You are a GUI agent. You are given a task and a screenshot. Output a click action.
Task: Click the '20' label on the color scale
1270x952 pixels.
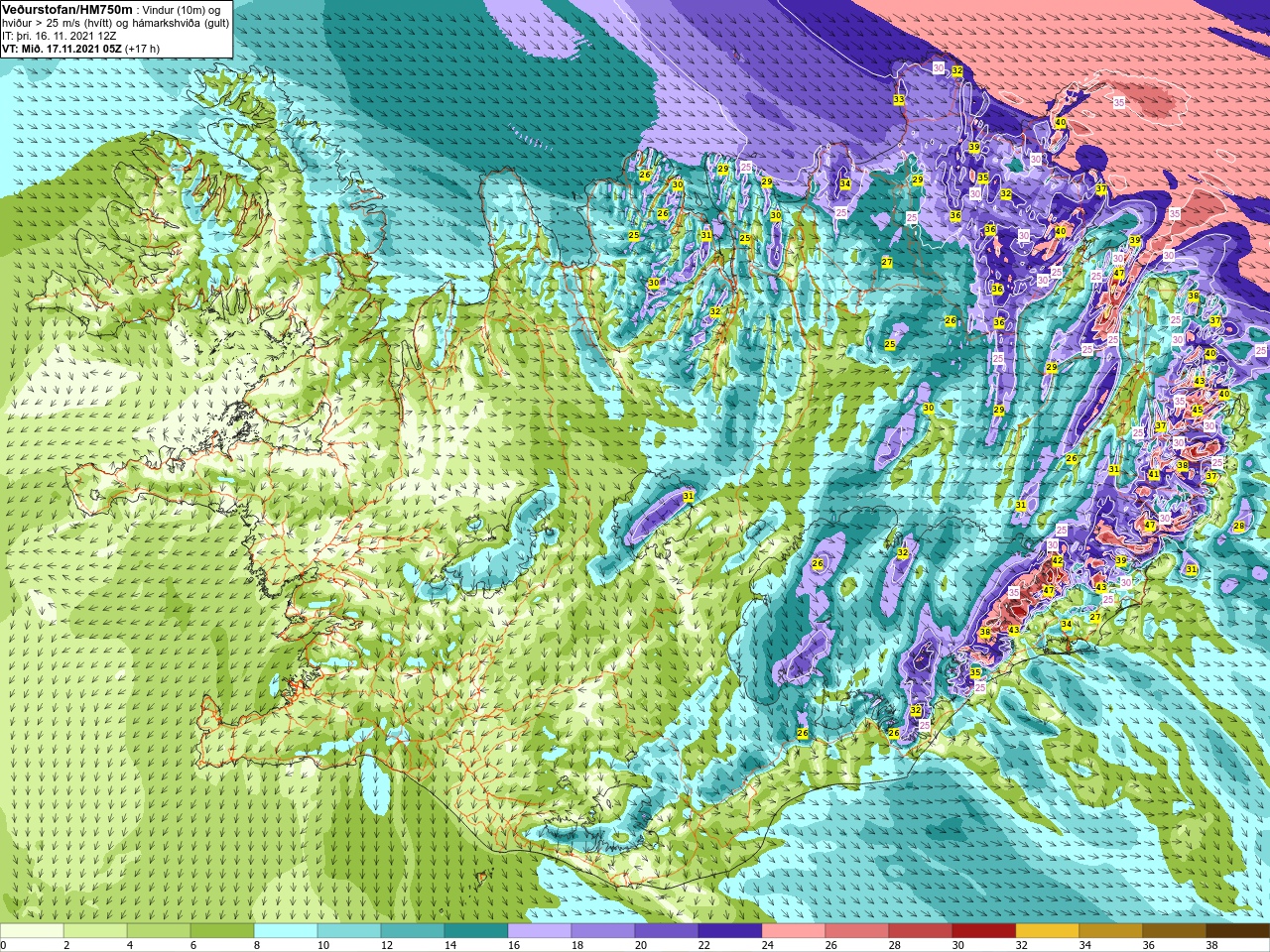tap(641, 945)
